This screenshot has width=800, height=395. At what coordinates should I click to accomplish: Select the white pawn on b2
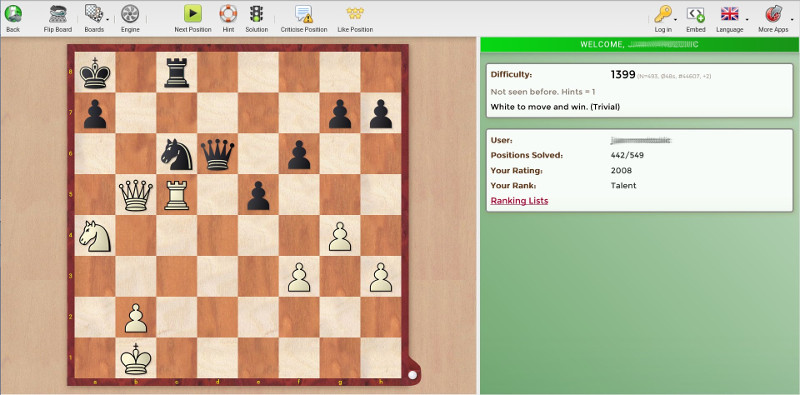(x=136, y=317)
